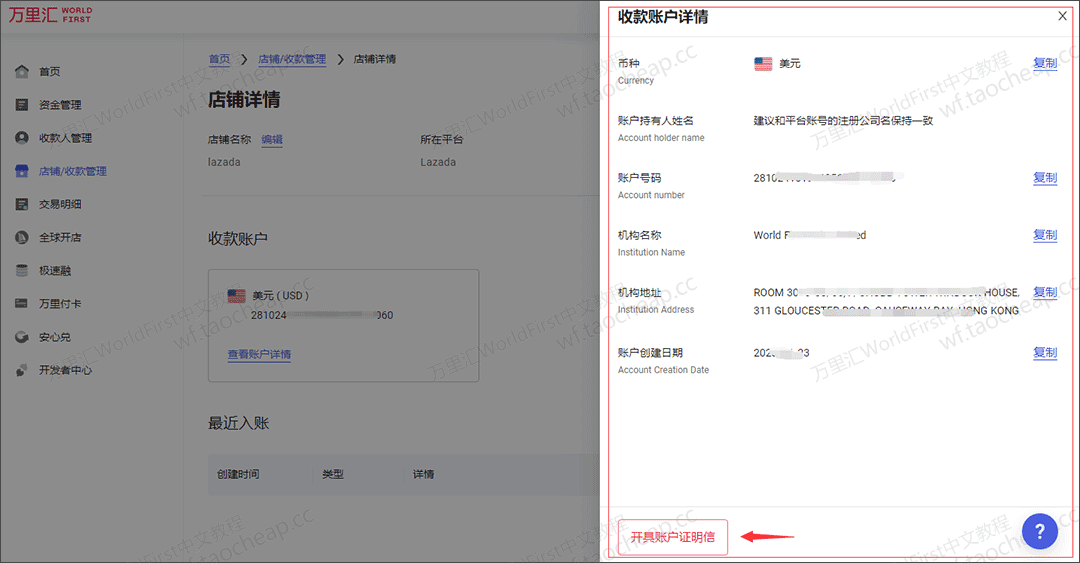Click the 极速融 sidebar icon
This screenshot has height=563, width=1080.
coord(22,270)
